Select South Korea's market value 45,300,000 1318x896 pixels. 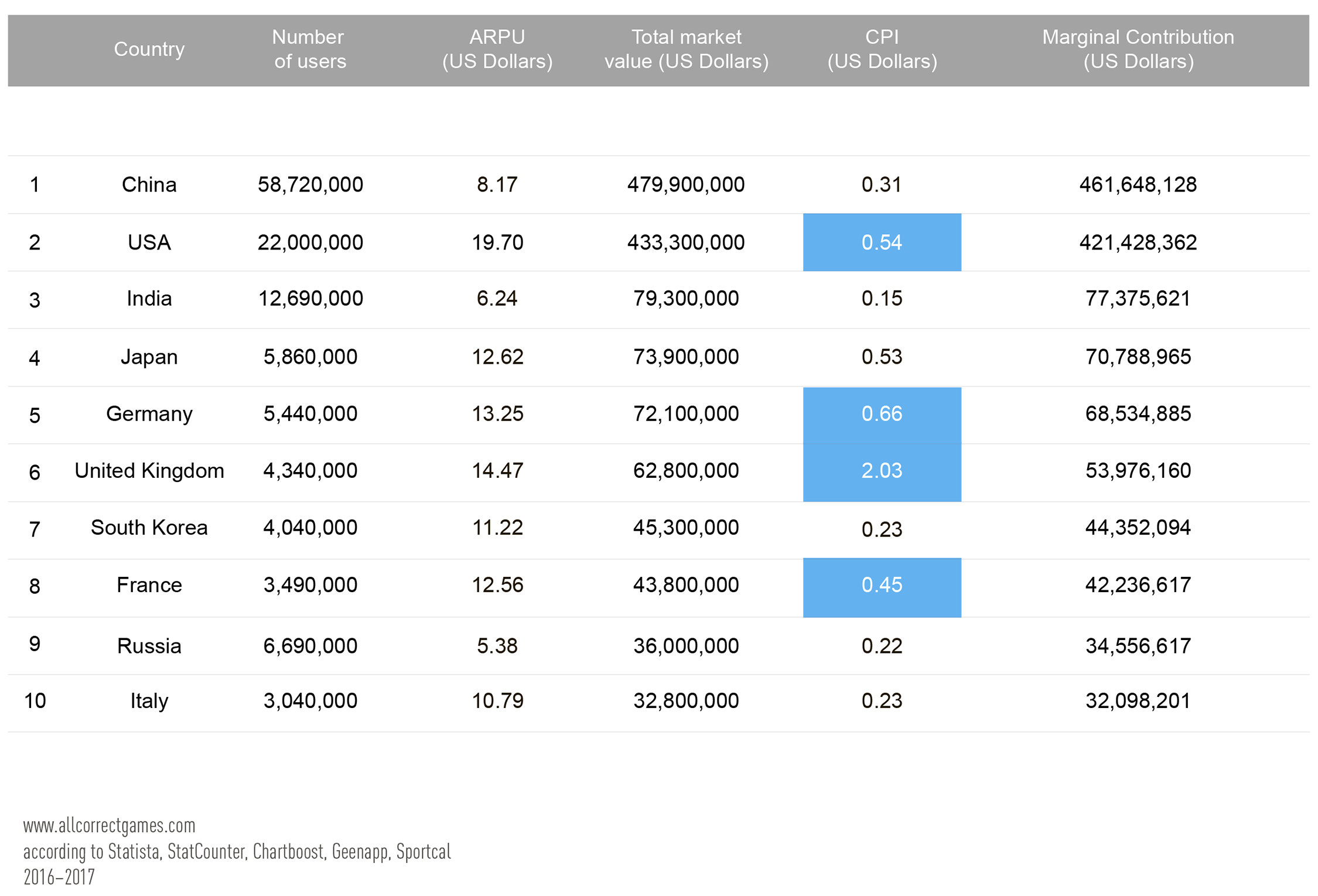coord(686,528)
